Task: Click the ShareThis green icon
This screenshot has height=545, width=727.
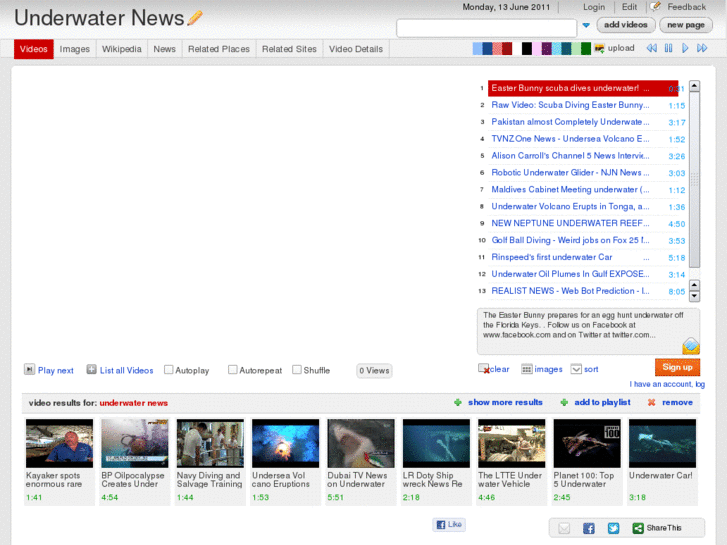Action: point(638,528)
